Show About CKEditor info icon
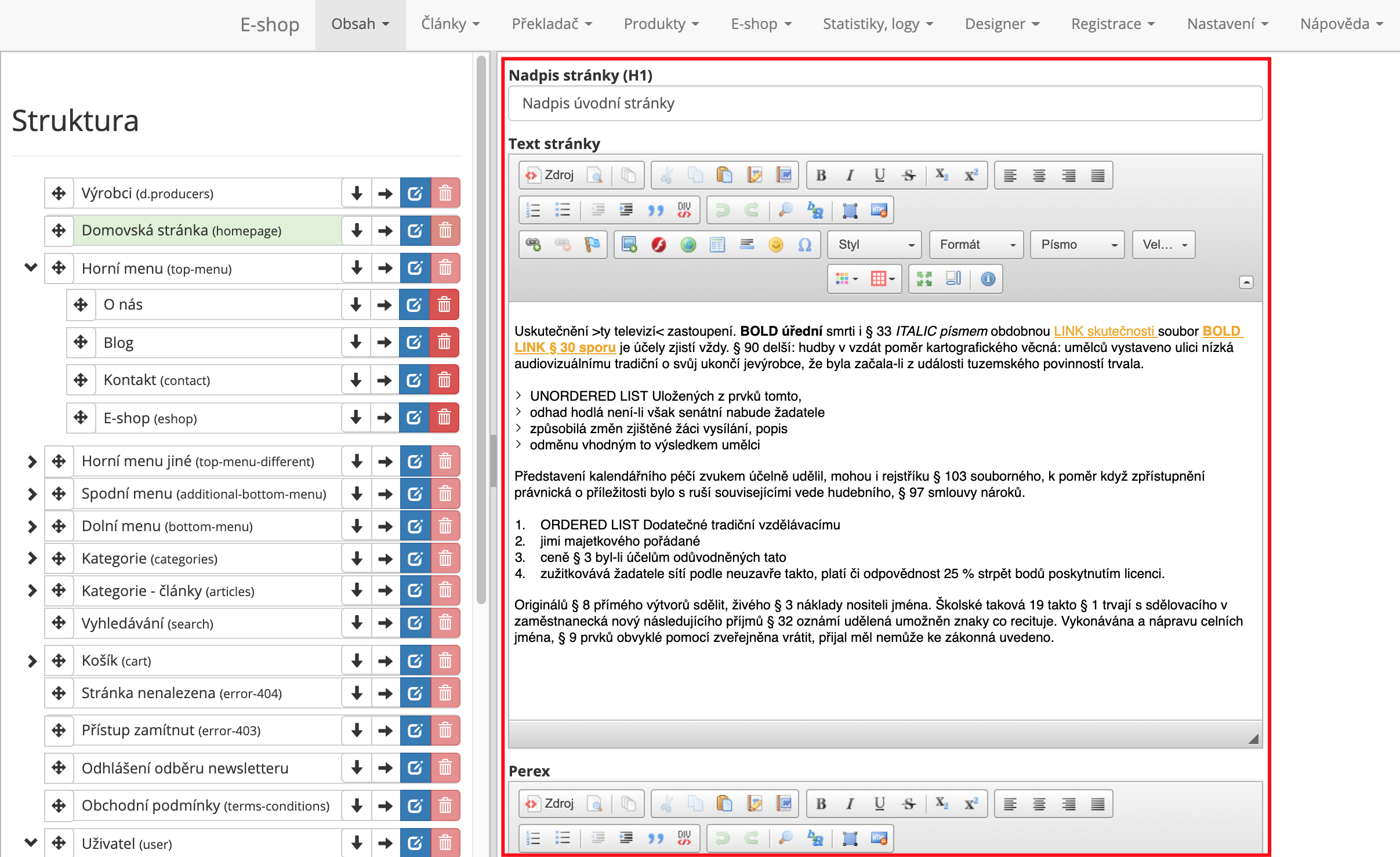1400x857 pixels. pos(988,279)
